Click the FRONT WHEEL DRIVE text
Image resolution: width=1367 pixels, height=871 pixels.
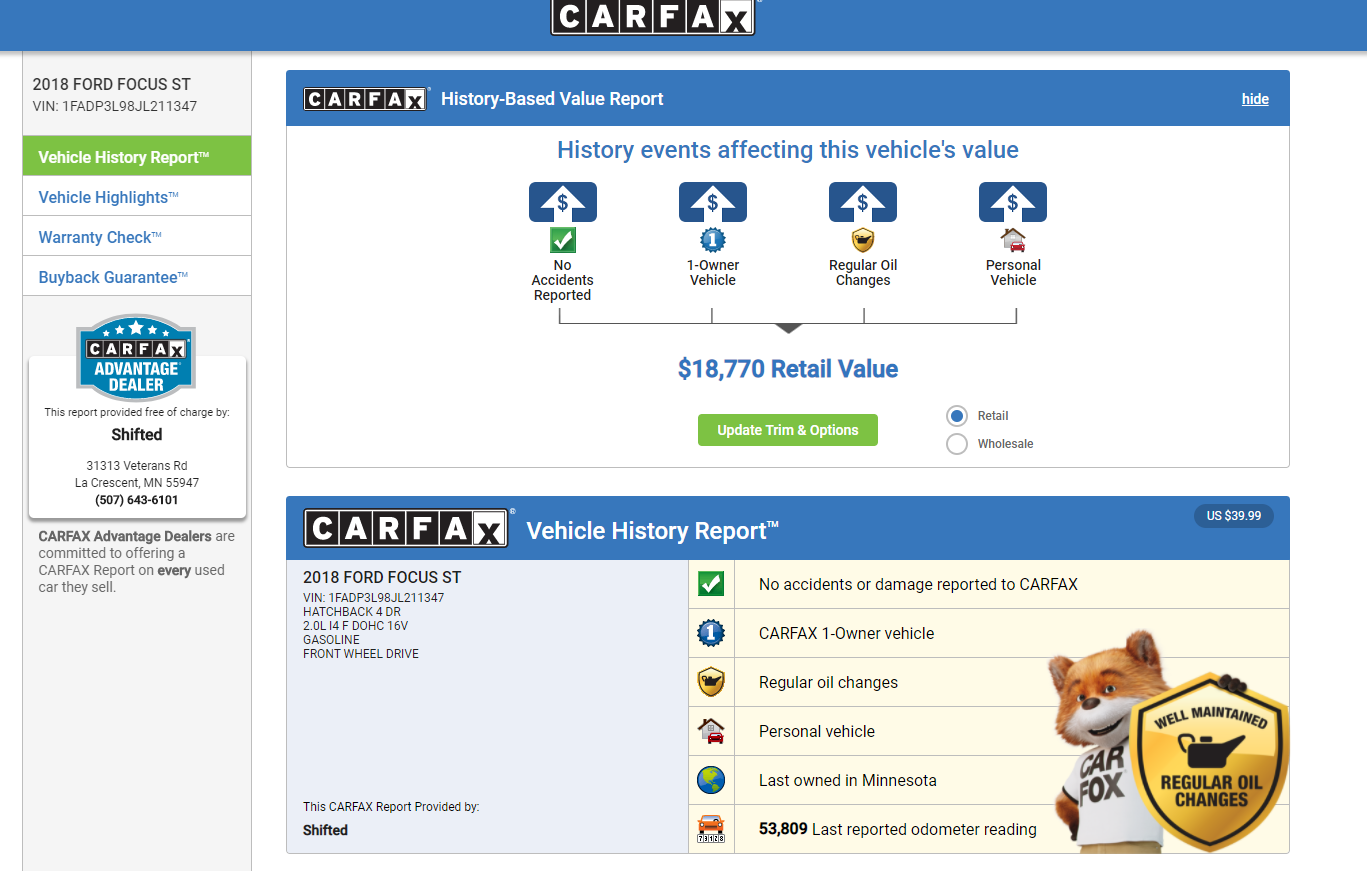point(361,654)
